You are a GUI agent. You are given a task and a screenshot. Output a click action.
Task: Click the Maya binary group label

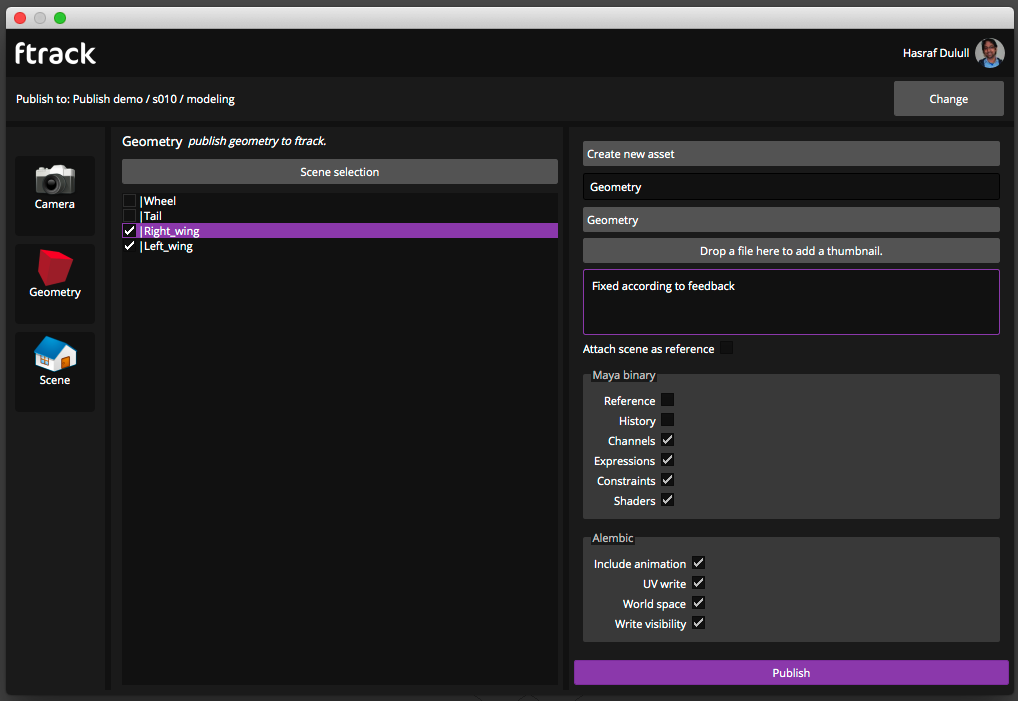point(624,375)
